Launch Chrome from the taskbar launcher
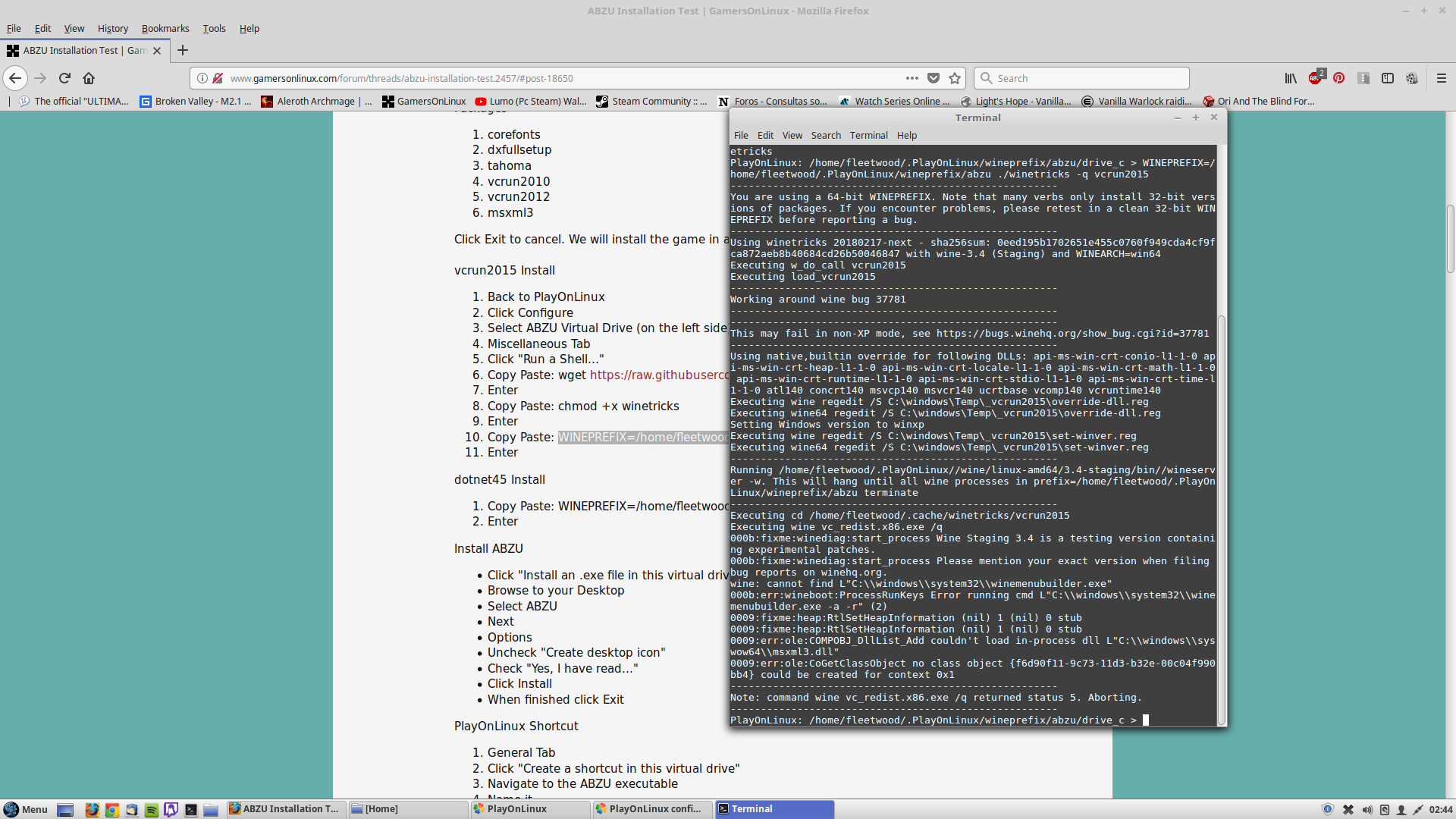 [x=111, y=809]
